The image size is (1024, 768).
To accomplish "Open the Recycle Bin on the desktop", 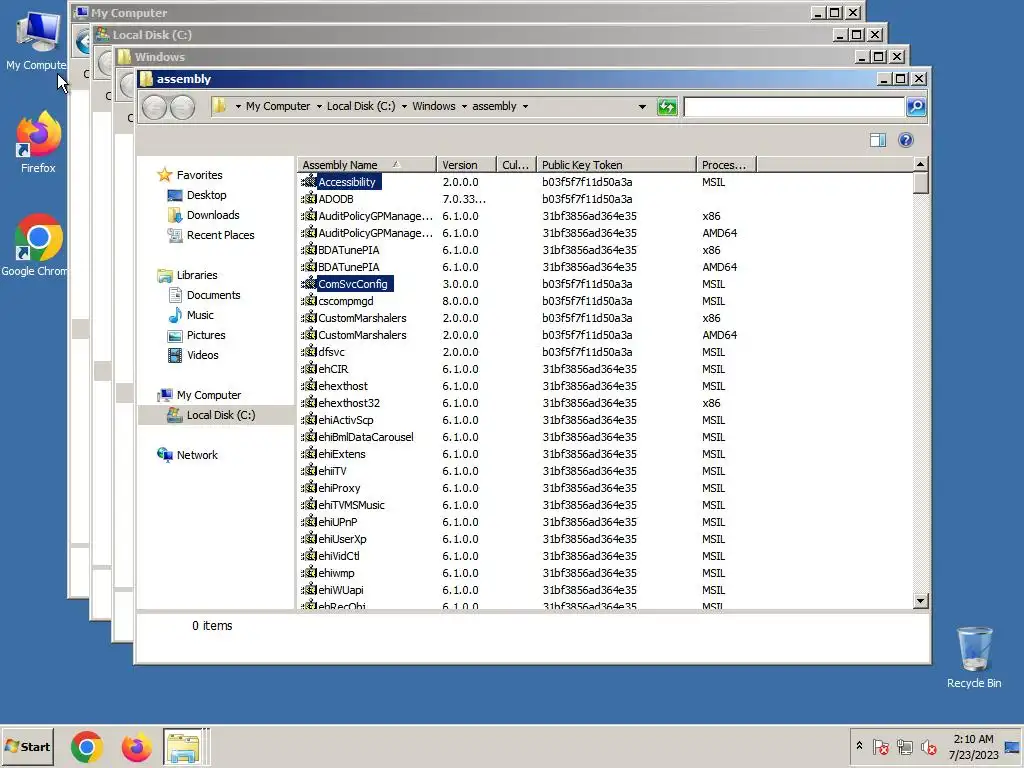I will point(974,657).
